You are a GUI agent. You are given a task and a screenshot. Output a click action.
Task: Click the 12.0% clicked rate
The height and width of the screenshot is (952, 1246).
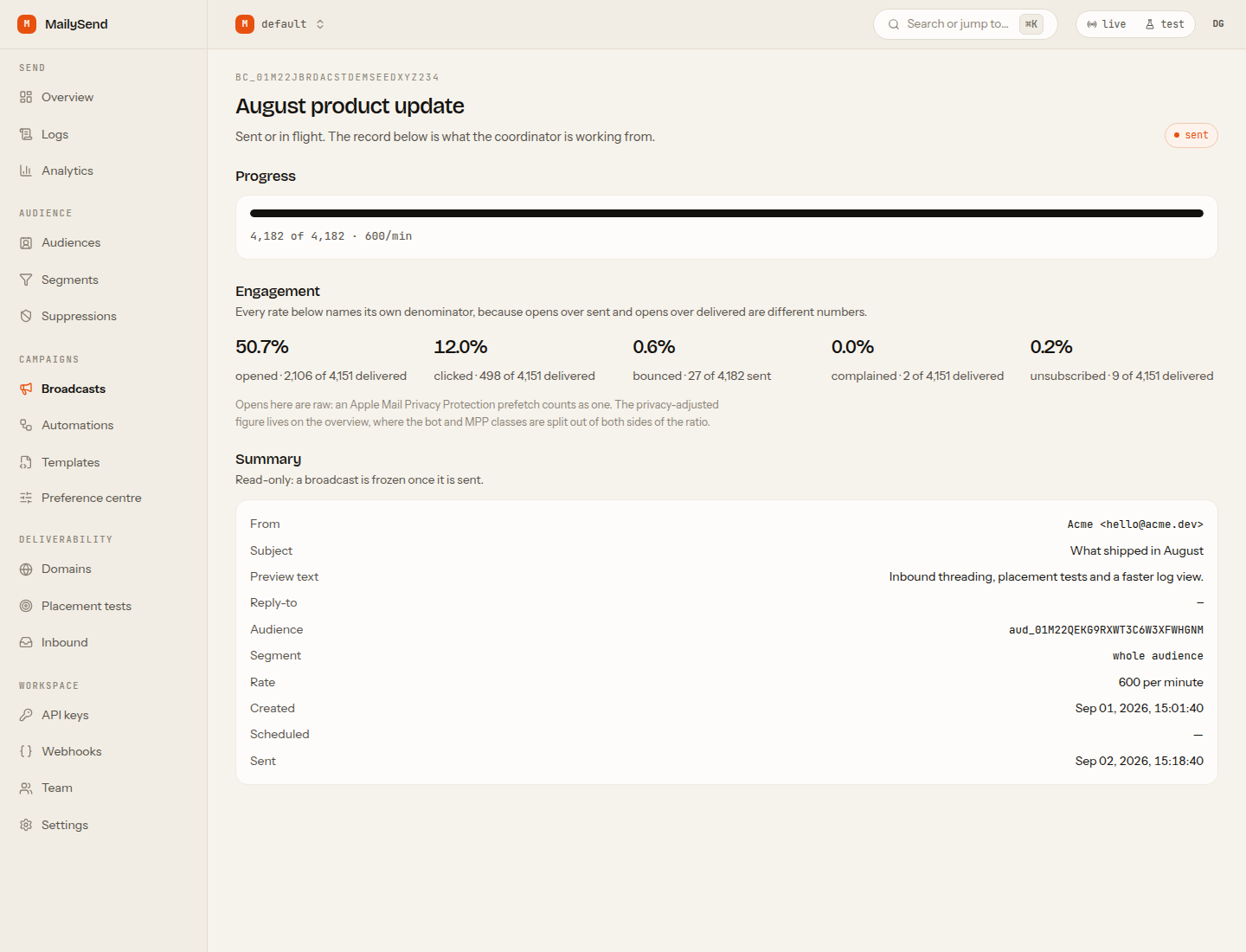(x=460, y=347)
